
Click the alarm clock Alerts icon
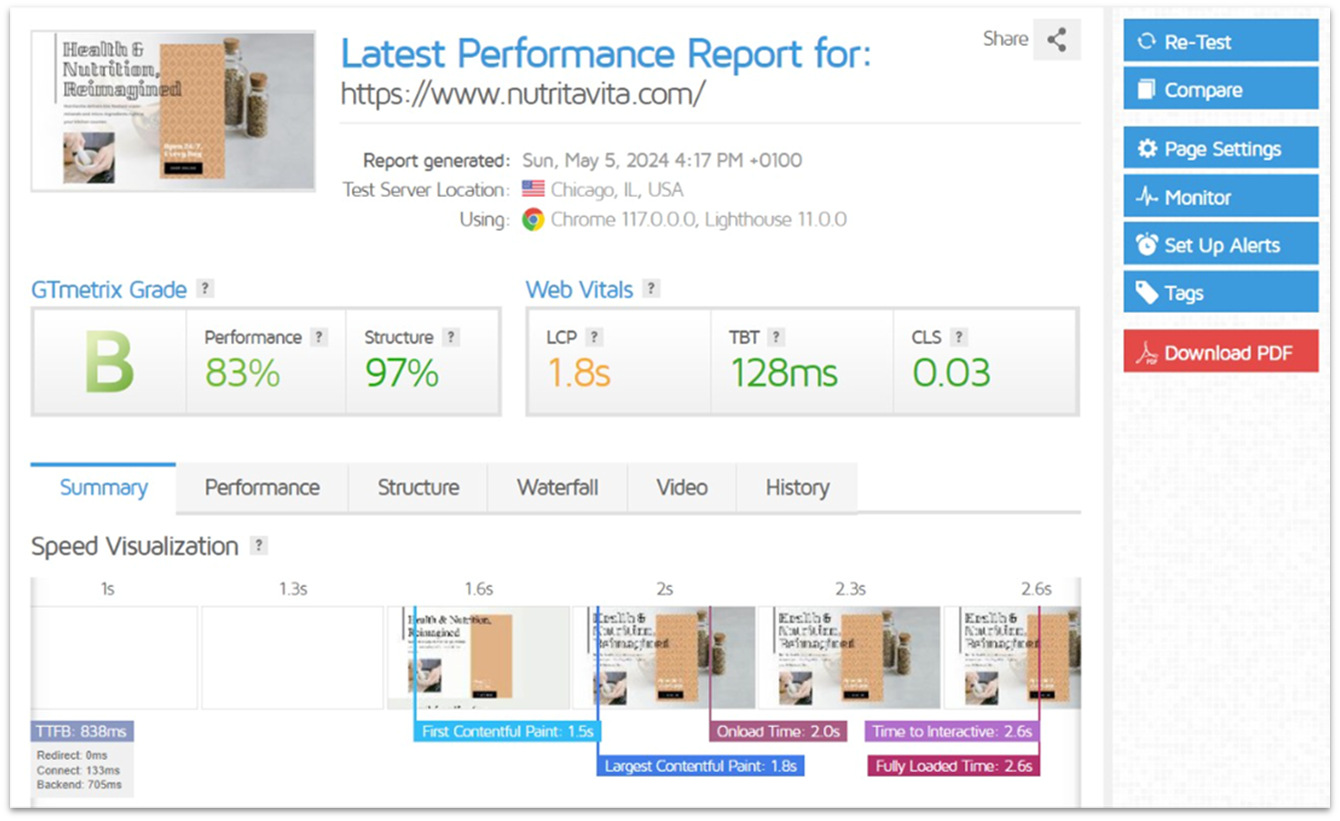[1146, 245]
